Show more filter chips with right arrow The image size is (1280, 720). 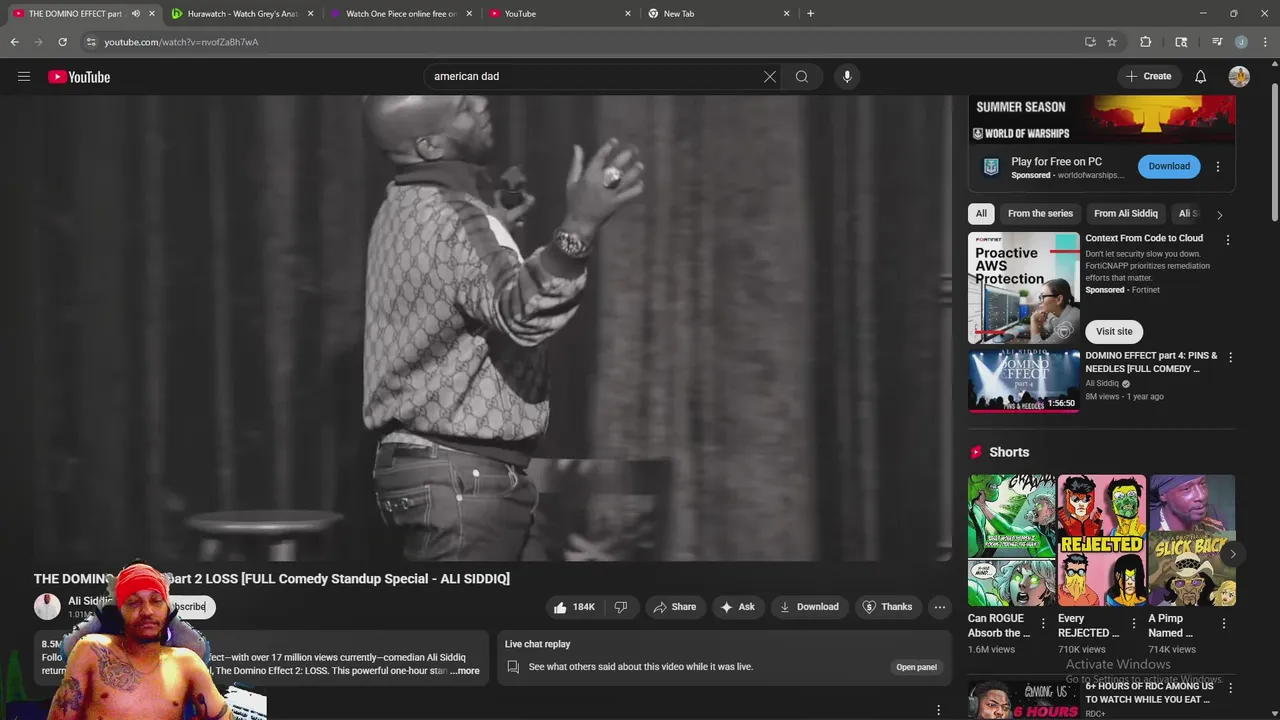[1219, 214]
